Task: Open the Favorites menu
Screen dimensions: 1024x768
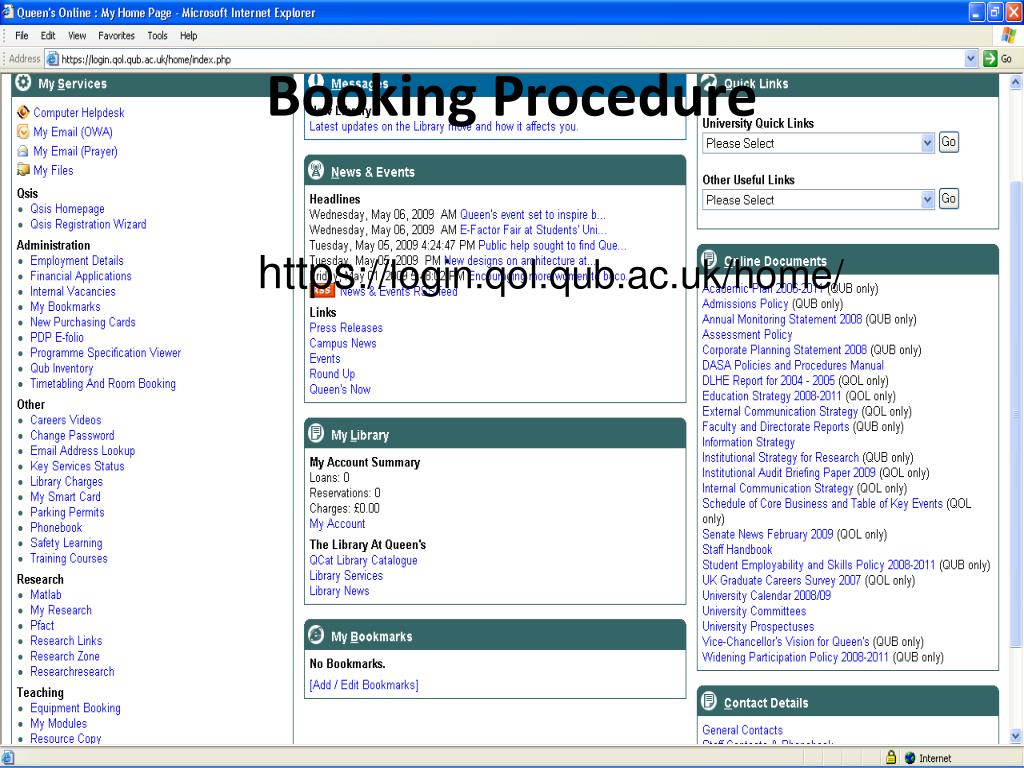Action: coord(116,36)
